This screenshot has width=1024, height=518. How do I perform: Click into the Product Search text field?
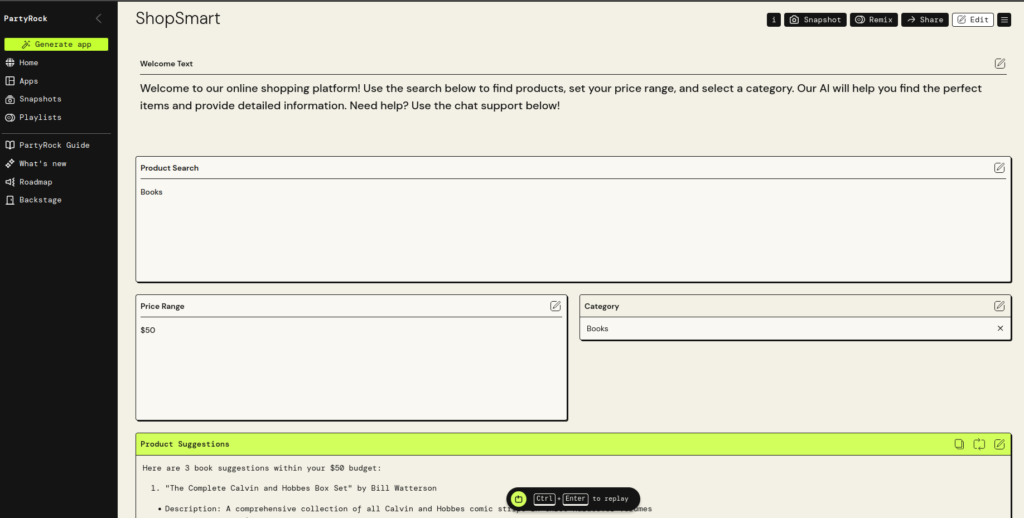(572, 230)
